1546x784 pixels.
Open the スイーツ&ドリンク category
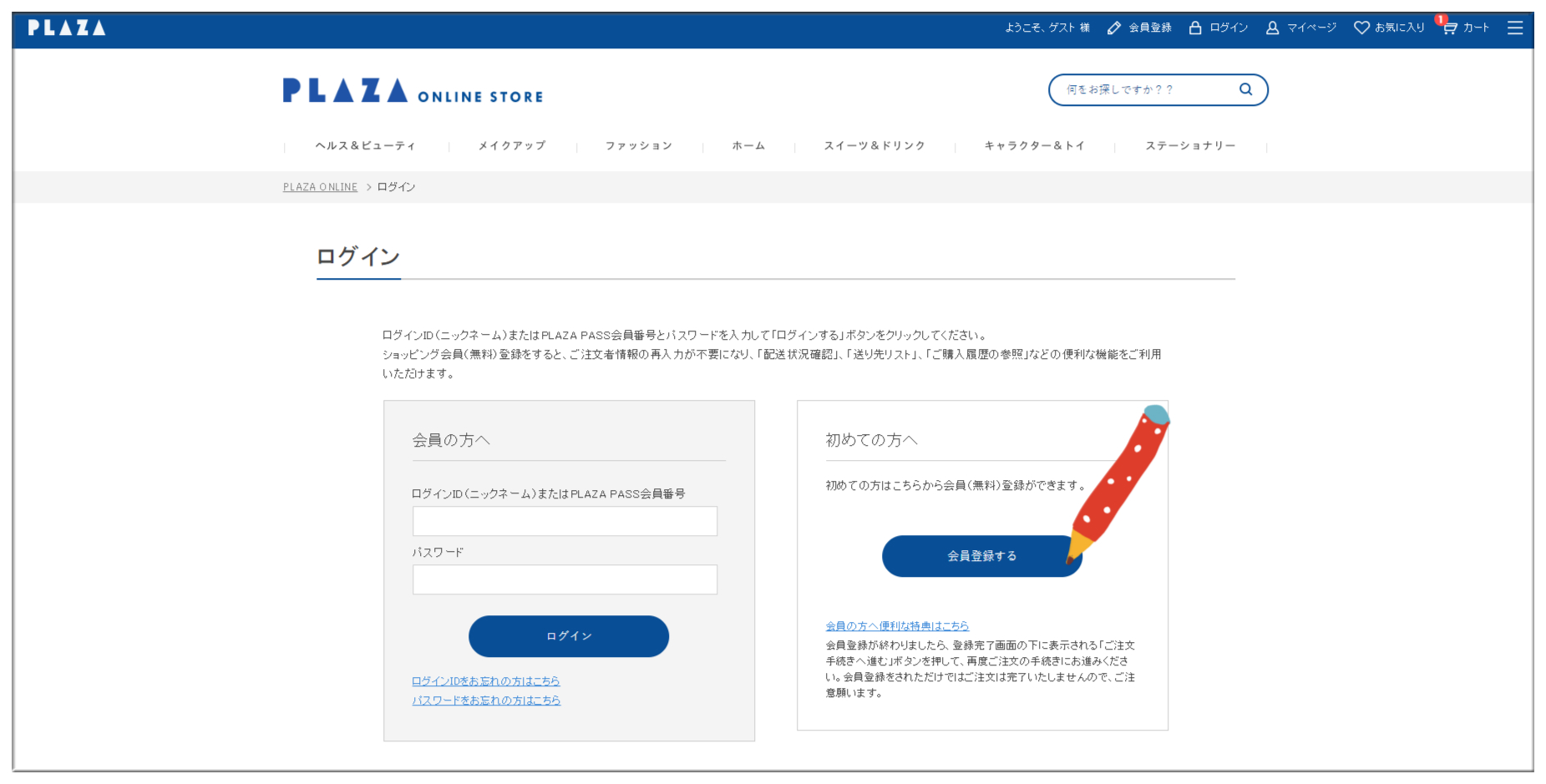874,146
